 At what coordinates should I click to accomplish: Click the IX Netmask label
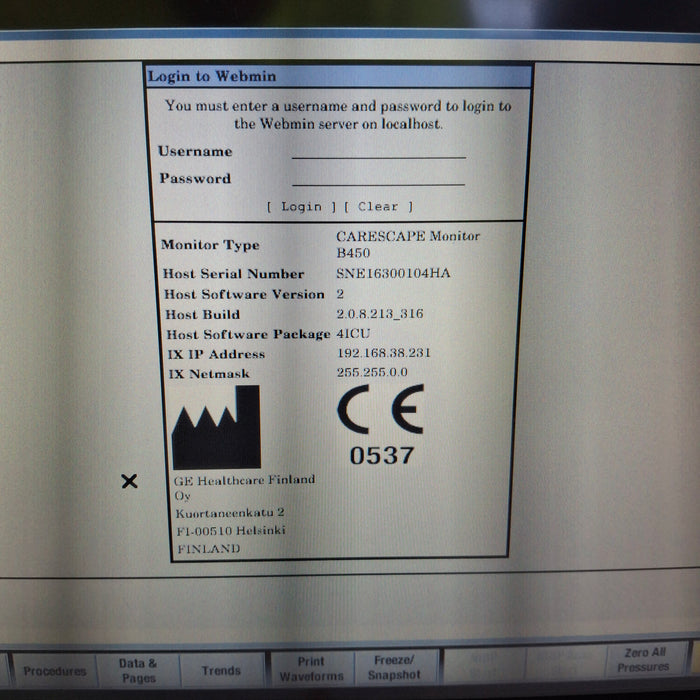208,374
